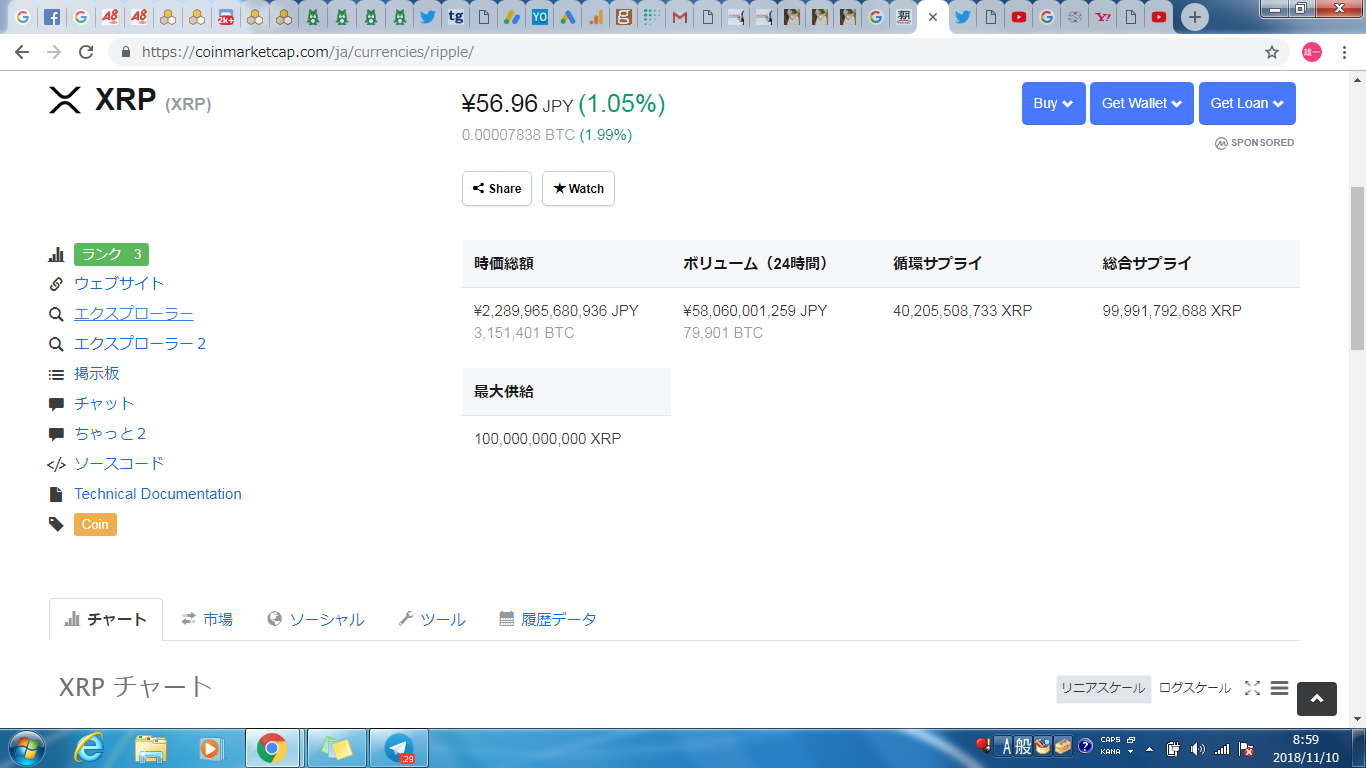
Task: Click the ¥58,060,001,259 JPY volume value
Action: [755, 311]
